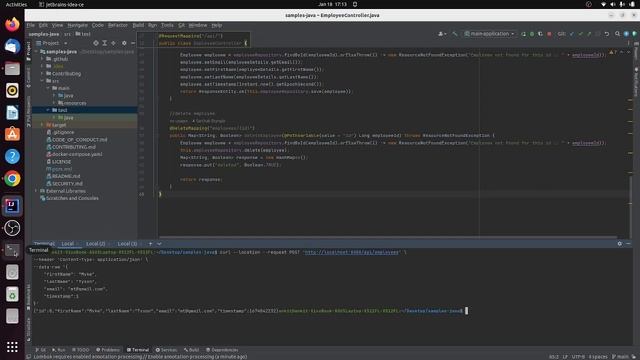This screenshot has height=360, width=640.
Task: Select SECURITY.md in the project tree
Action: pos(67,184)
